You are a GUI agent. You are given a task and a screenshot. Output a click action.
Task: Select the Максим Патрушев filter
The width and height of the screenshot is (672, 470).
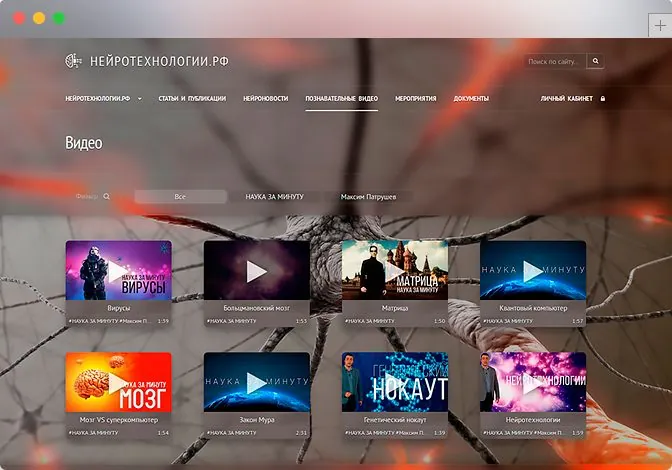(368, 197)
